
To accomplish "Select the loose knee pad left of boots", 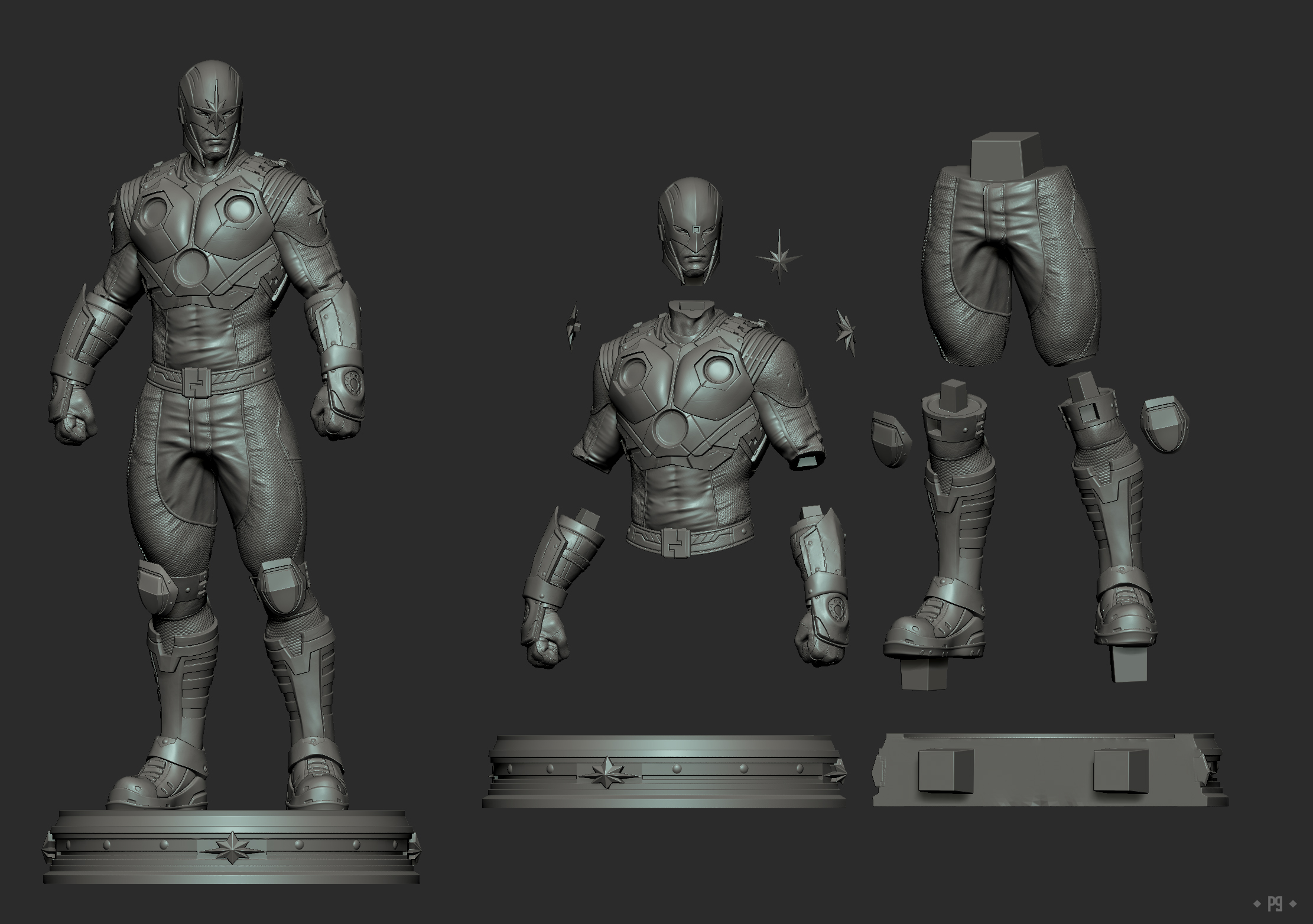I will point(891,440).
